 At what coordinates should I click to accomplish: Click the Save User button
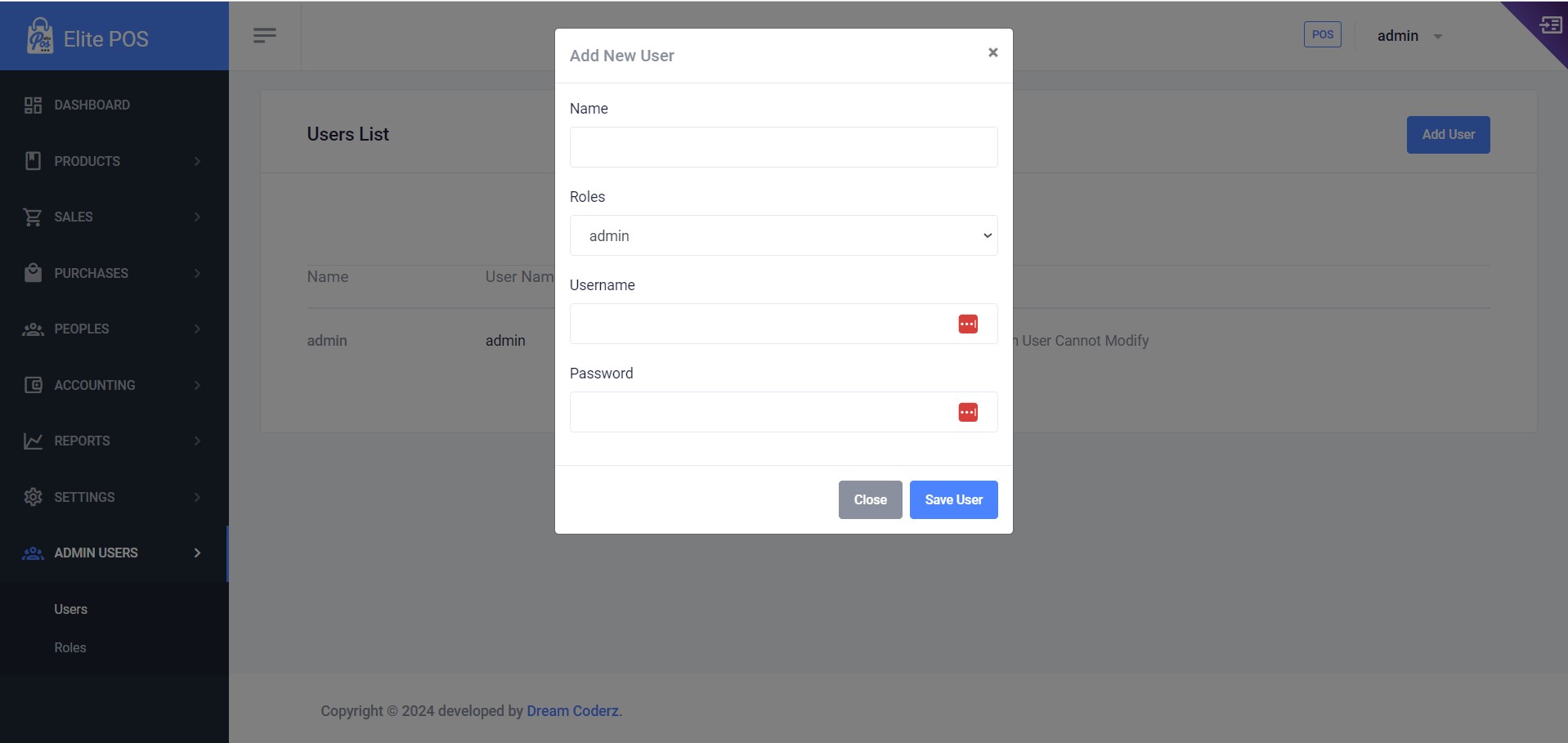coord(953,499)
